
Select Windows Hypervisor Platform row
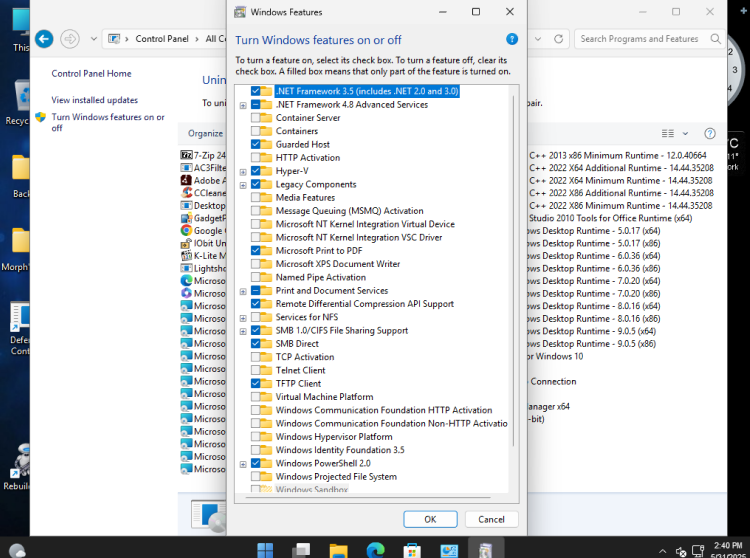(334, 437)
